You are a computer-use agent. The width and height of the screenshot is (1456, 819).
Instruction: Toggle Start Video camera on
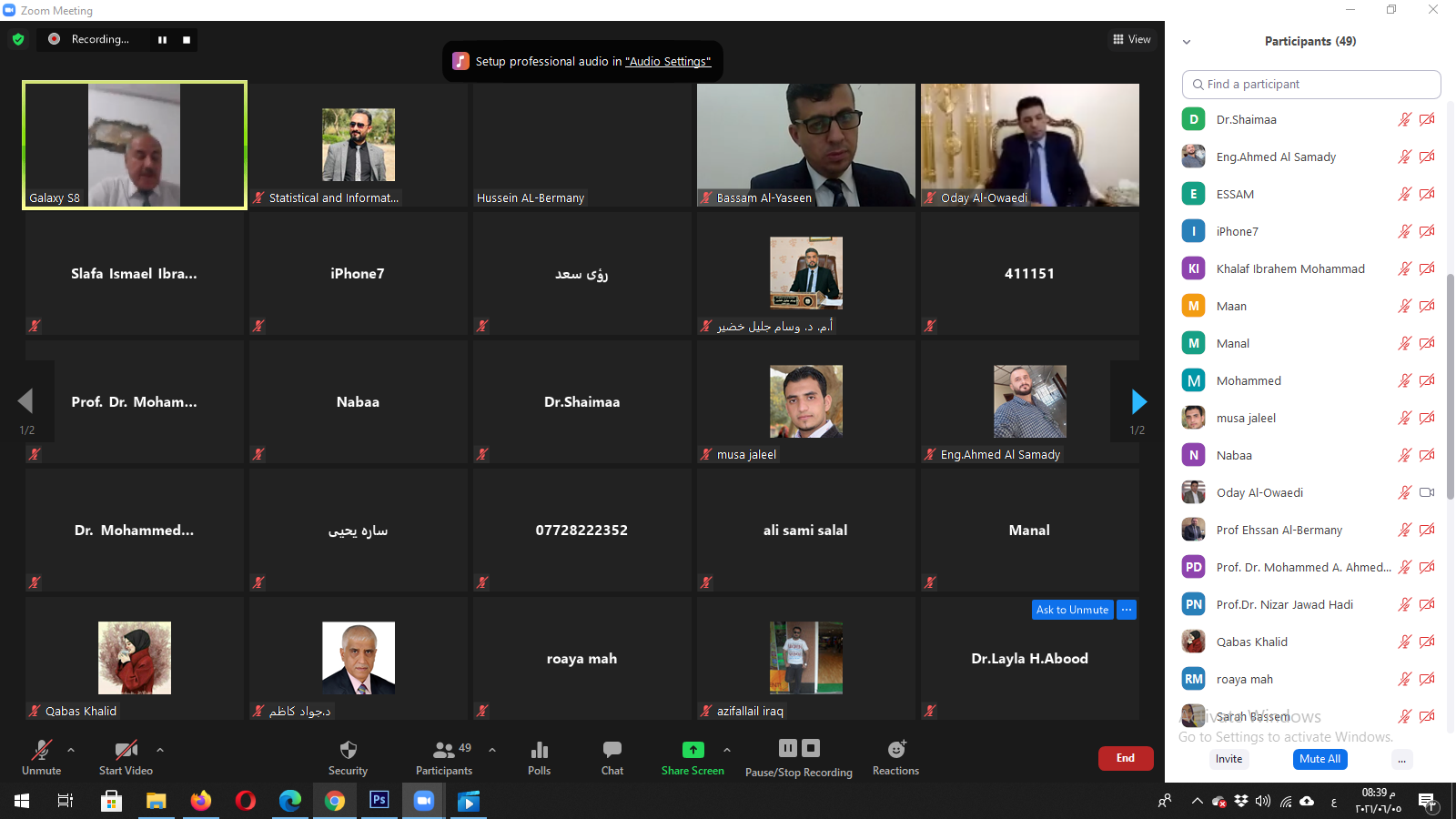(x=126, y=757)
